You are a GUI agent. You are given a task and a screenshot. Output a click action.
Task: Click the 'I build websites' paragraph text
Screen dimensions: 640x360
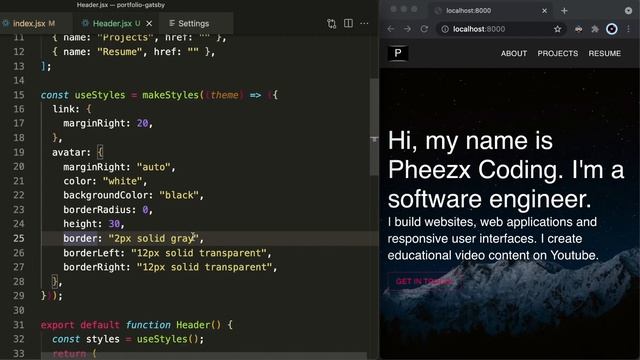(493, 238)
